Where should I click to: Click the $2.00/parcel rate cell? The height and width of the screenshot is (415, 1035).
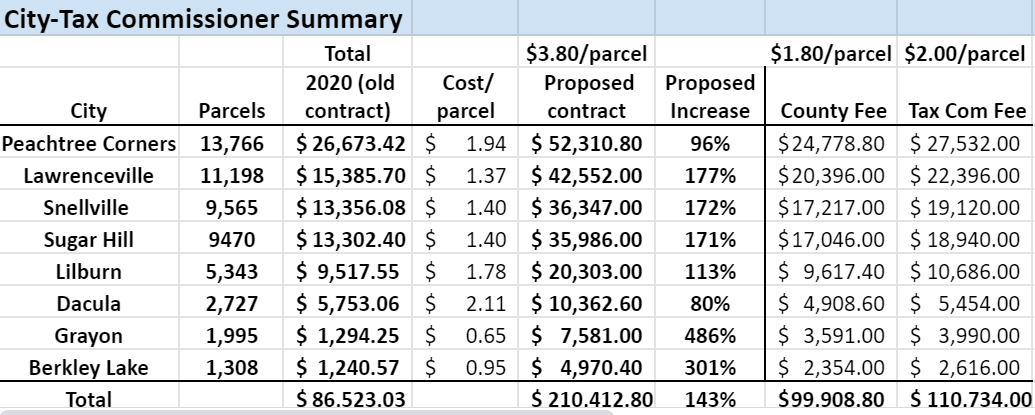964,53
